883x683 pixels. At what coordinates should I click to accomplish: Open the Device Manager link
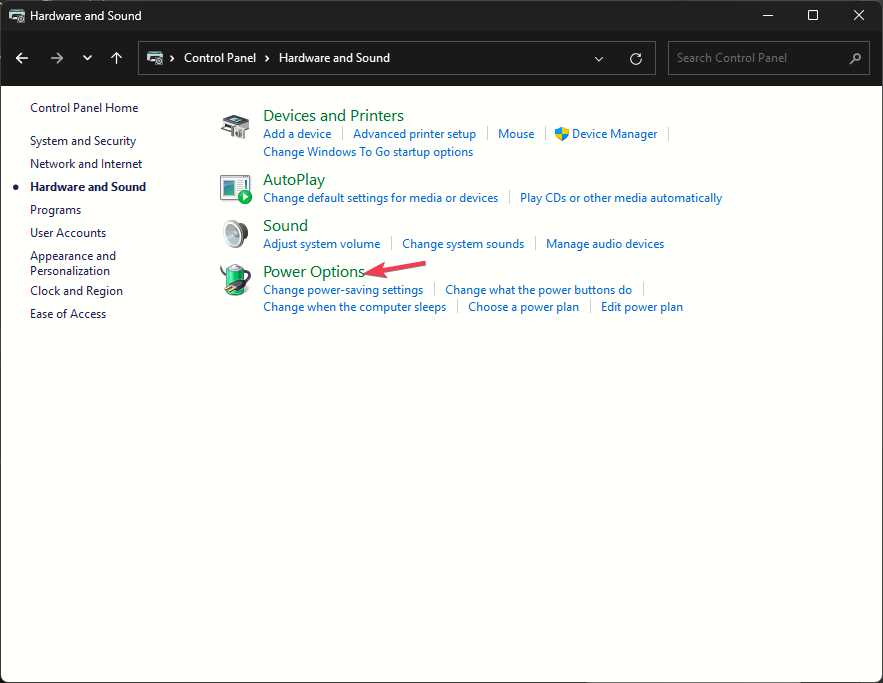[x=614, y=134]
